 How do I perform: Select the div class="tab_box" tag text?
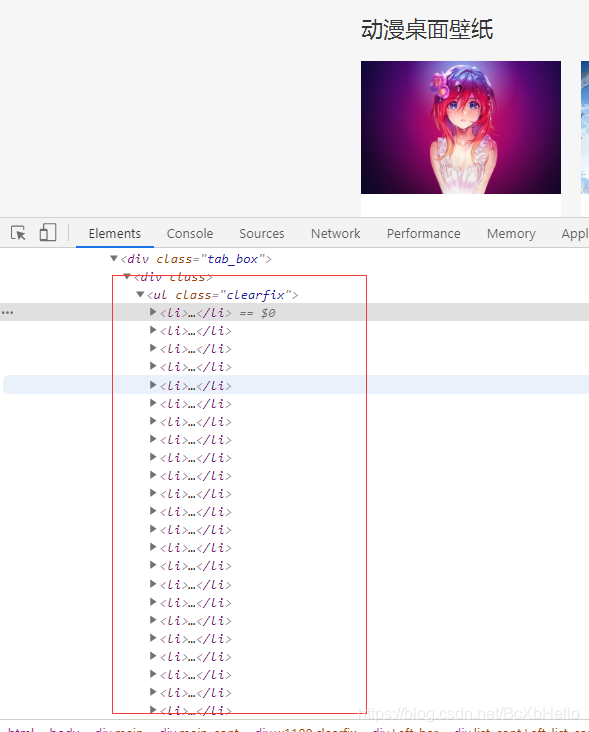coord(196,259)
